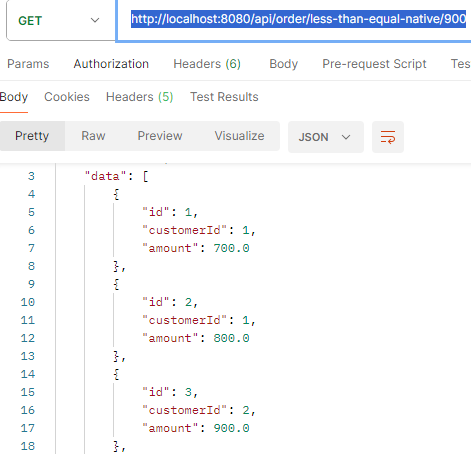
Task: Click "id": 1 on line 5
Action: click(170, 212)
